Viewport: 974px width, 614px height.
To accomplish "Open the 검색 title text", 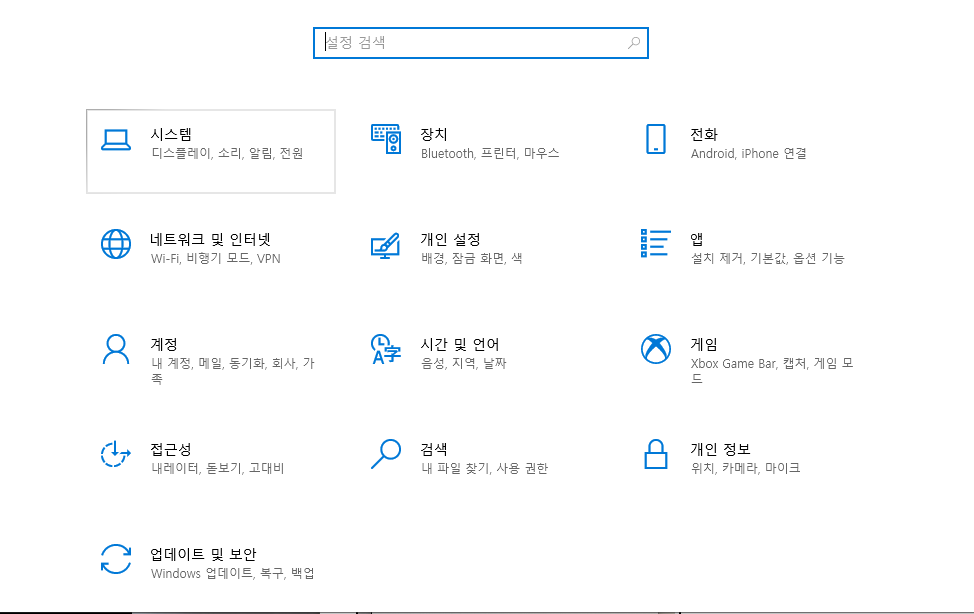I will (x=434, y=449).
